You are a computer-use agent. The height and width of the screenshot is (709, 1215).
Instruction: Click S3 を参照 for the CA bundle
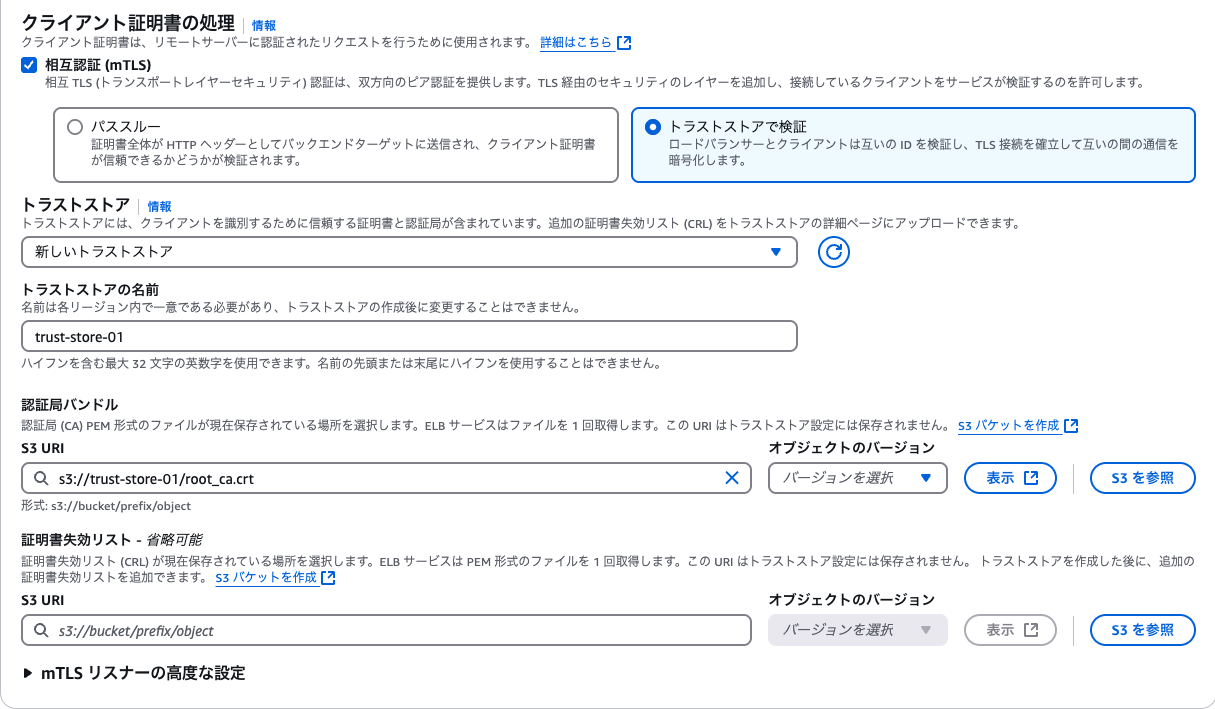[1143, 477]
